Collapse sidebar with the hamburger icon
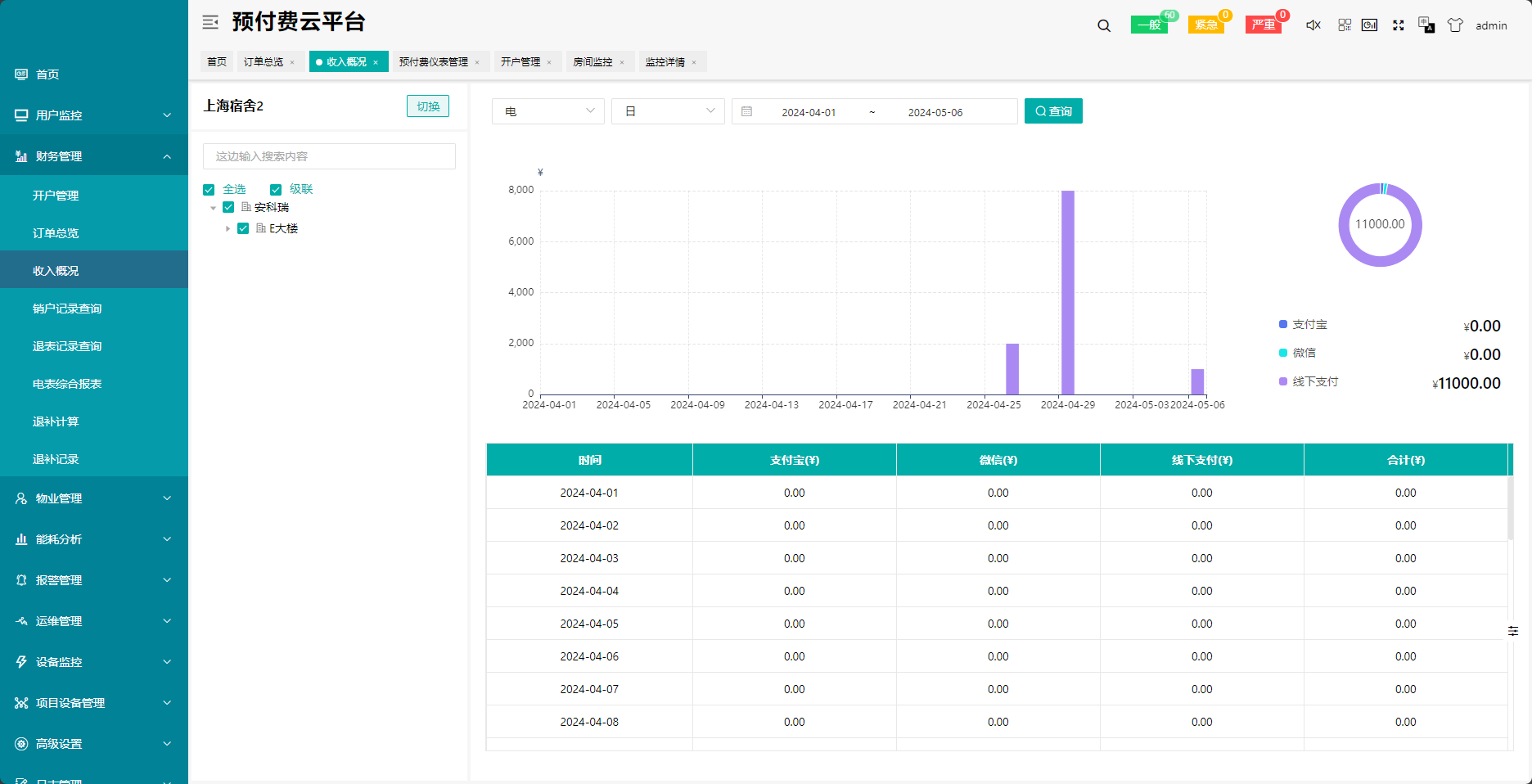Image resolution: width=1532 pixels, height=784 pixels. (210, 22)
